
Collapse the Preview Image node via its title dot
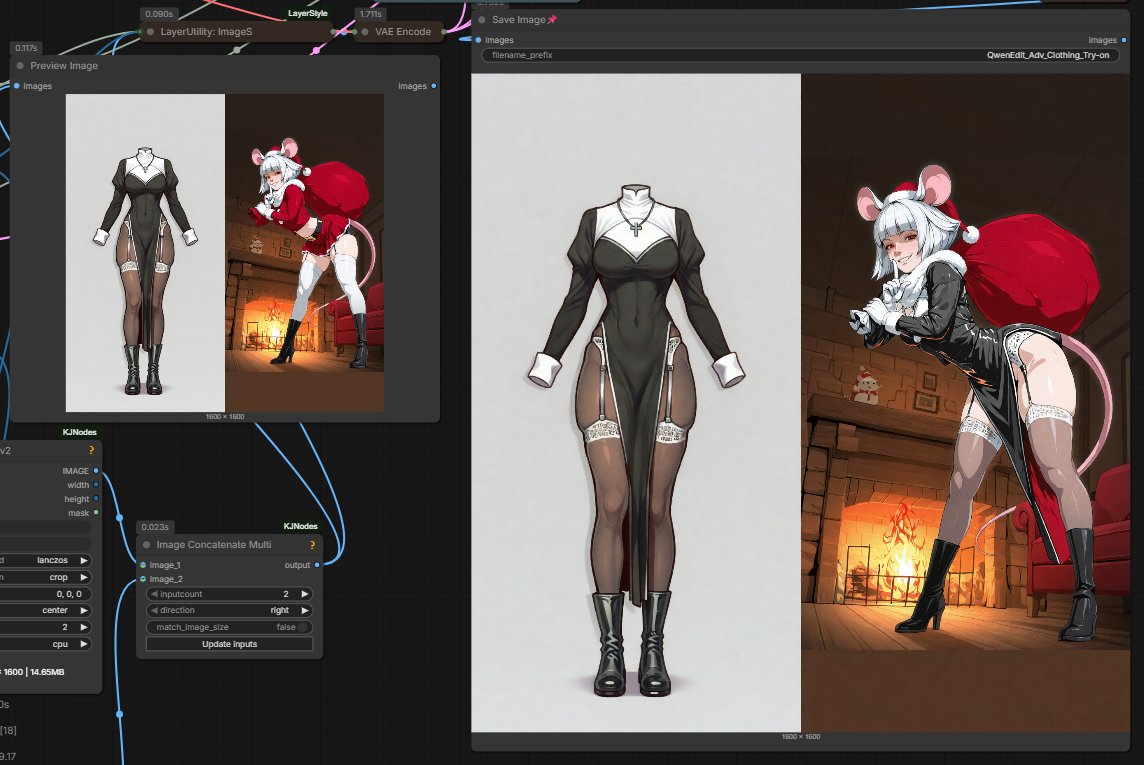click(x=20, y=66)
